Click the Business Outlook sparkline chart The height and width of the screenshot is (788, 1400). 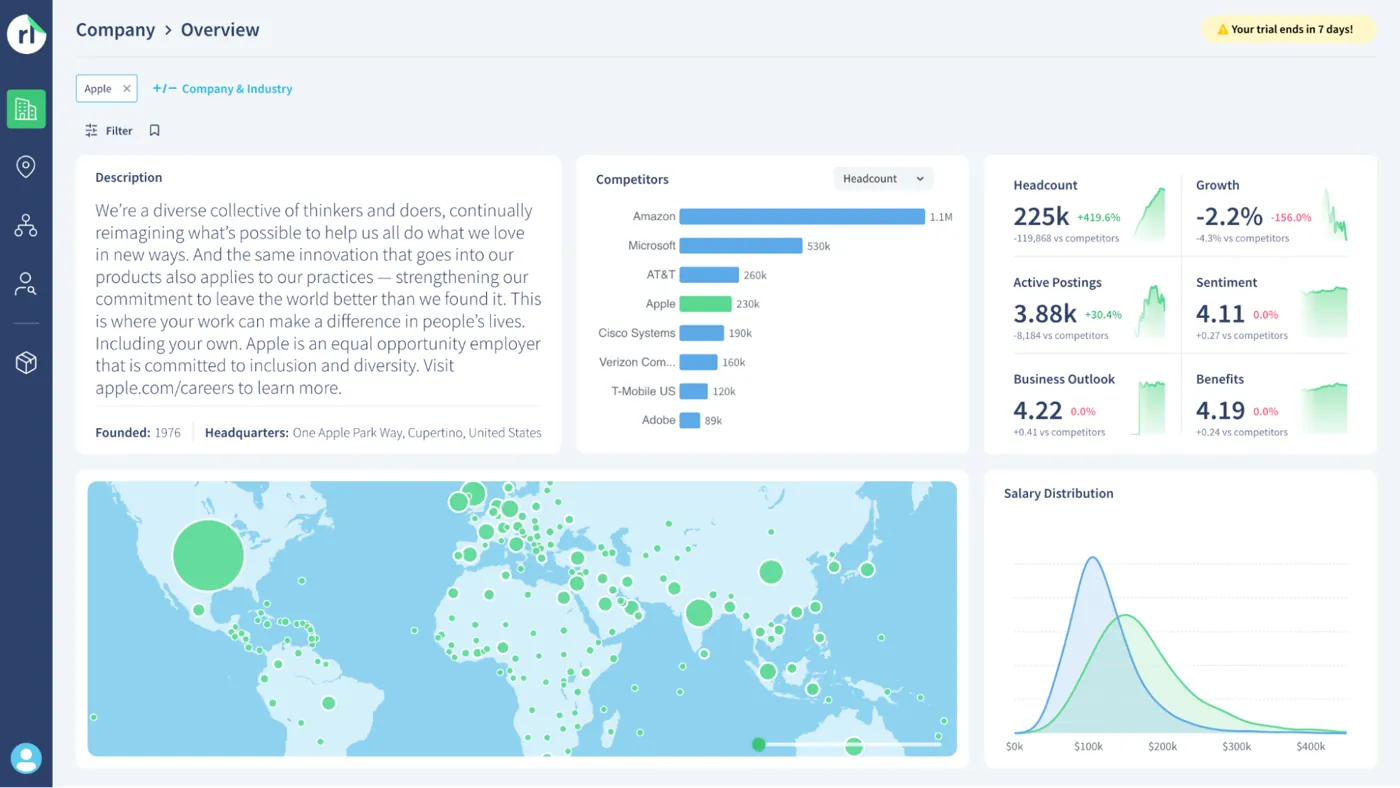coord(1148,408)
